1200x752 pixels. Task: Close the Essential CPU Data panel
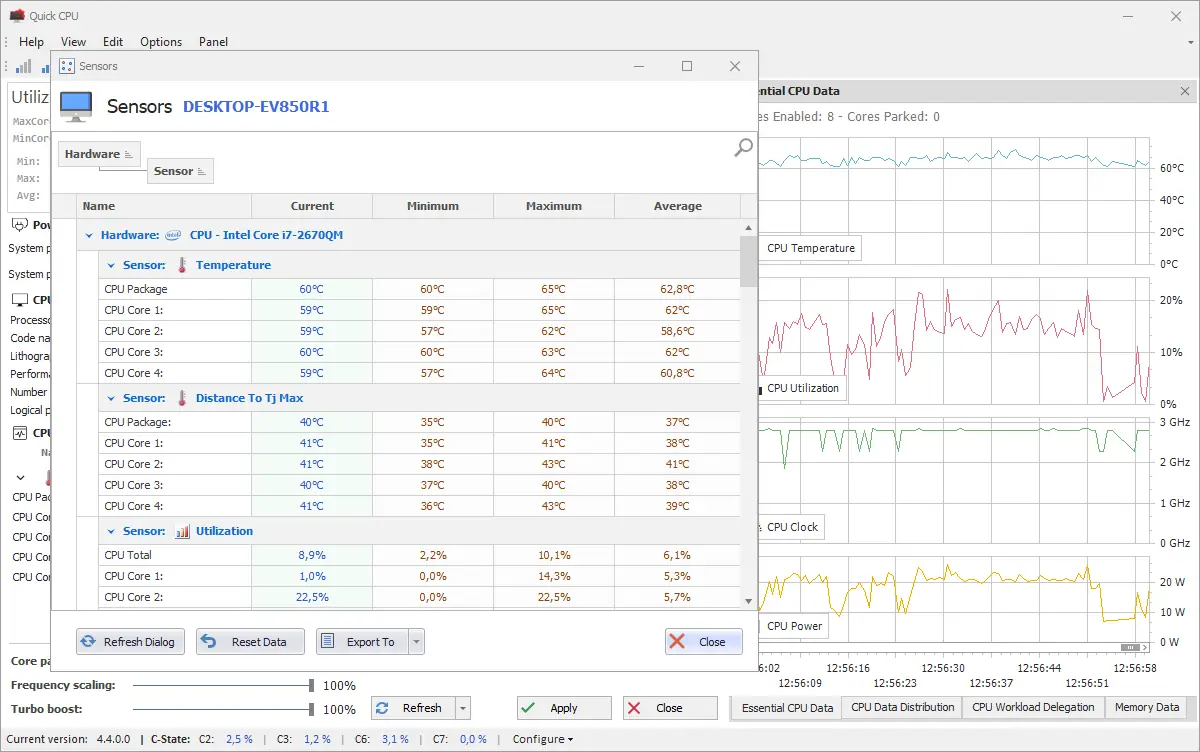pos(1185,91)
